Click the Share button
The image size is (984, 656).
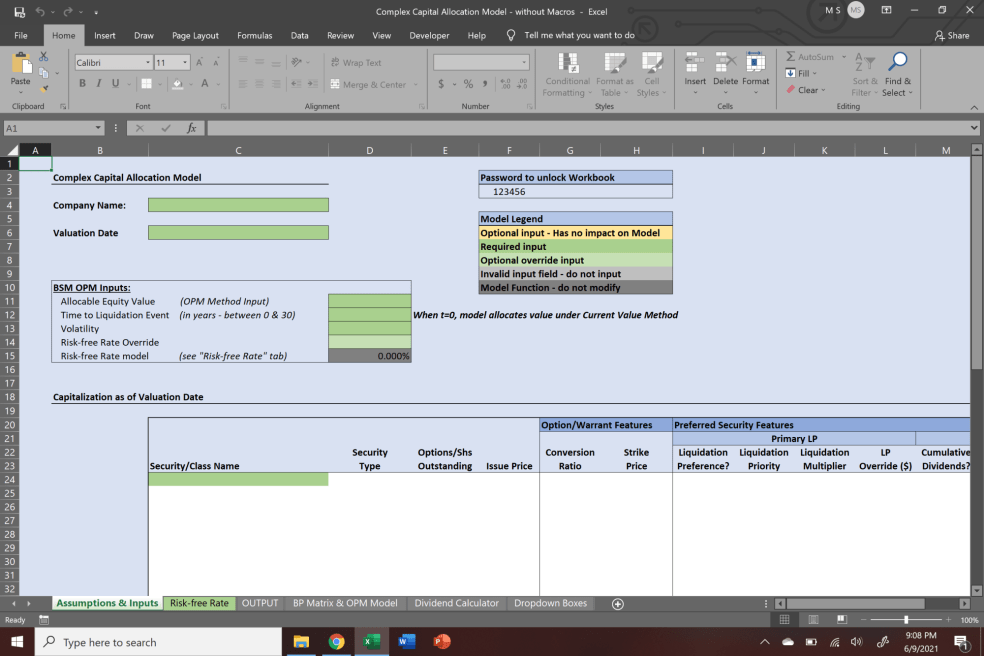click(951, 35)
